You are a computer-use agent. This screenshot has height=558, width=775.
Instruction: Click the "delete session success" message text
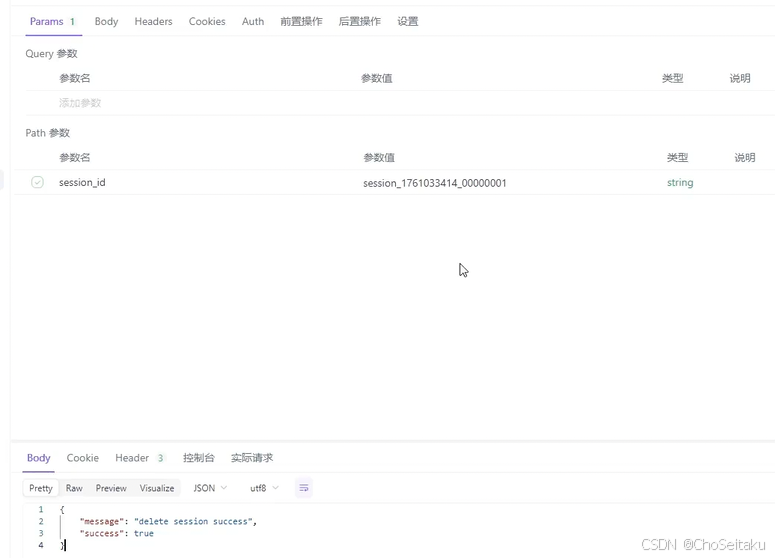193,521
